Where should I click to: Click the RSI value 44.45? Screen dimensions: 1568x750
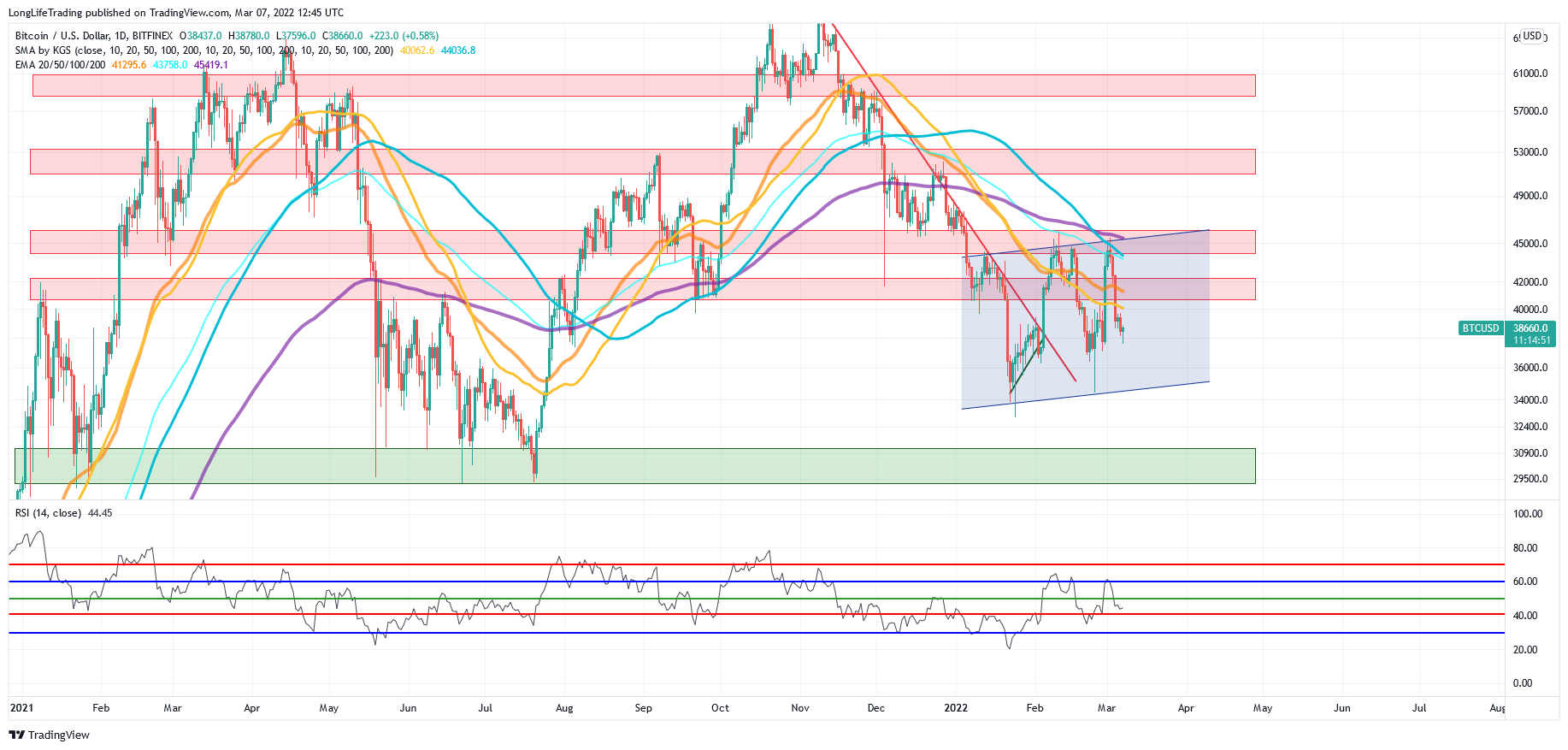100,513
